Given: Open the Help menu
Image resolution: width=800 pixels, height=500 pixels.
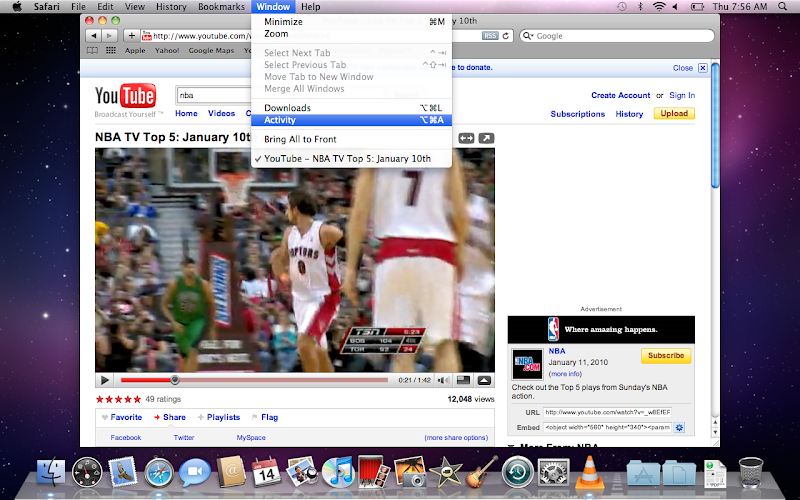Looking at the screenshot, I should point(310,7).
